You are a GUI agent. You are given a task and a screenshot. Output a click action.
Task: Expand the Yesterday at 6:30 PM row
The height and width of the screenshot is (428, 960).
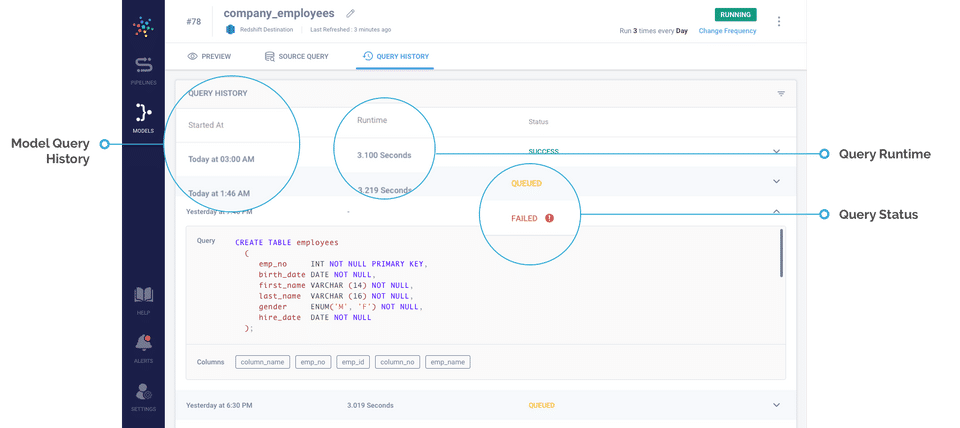coord(776,405)
